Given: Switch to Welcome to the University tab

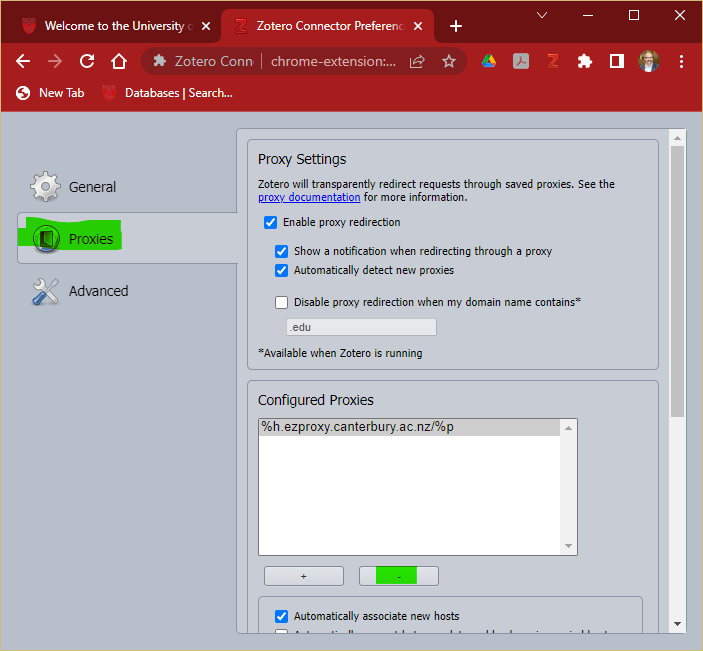Looking at the screenshot, I should point(112,26).
